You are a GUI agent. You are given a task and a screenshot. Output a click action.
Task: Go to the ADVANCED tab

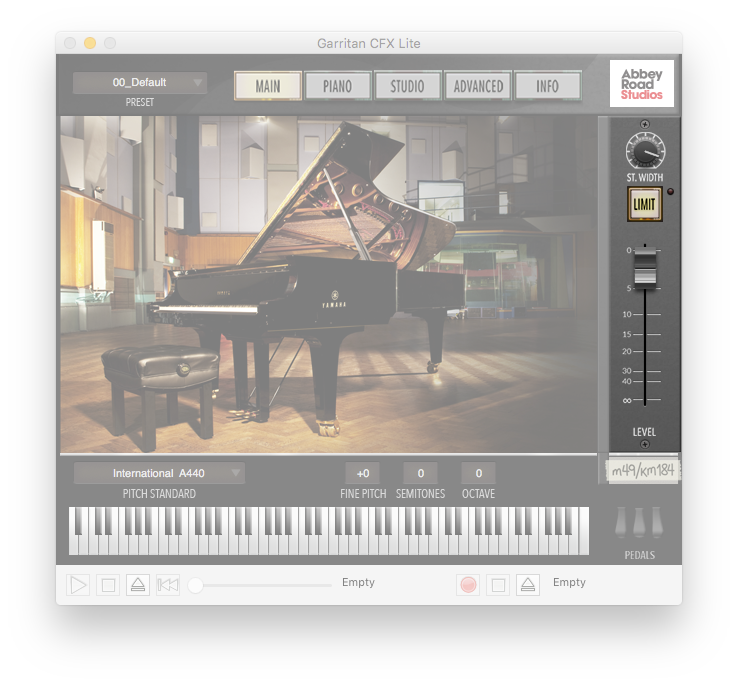[x=478, y=86]
